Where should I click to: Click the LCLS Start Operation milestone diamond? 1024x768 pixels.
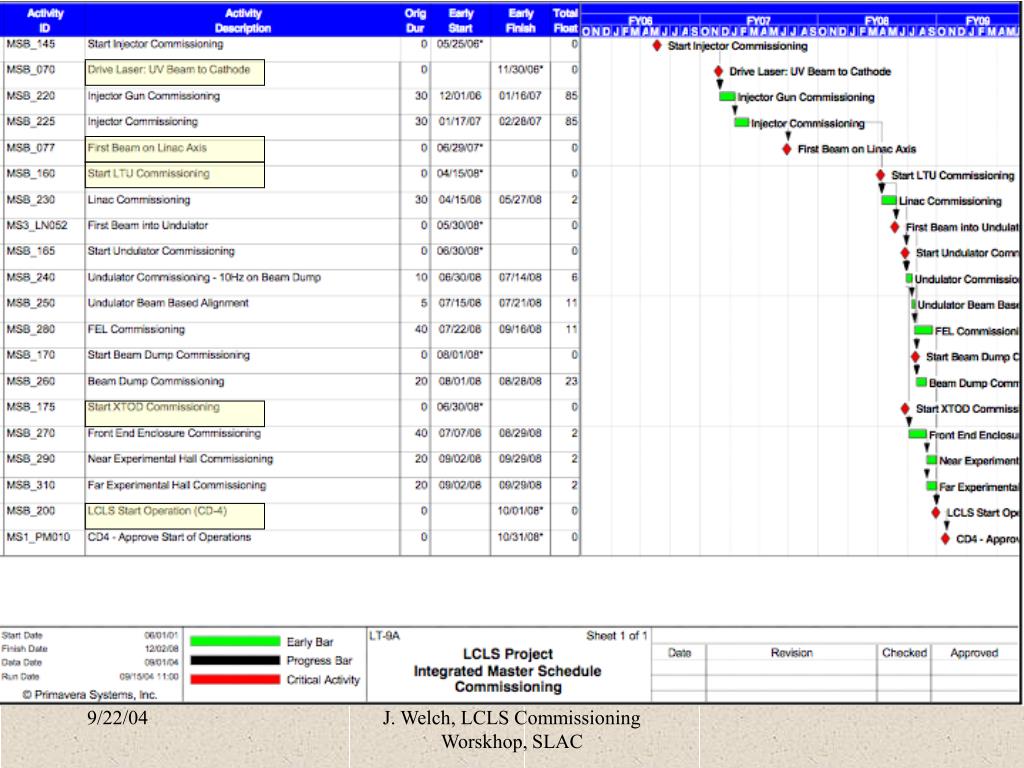(936, 513)
